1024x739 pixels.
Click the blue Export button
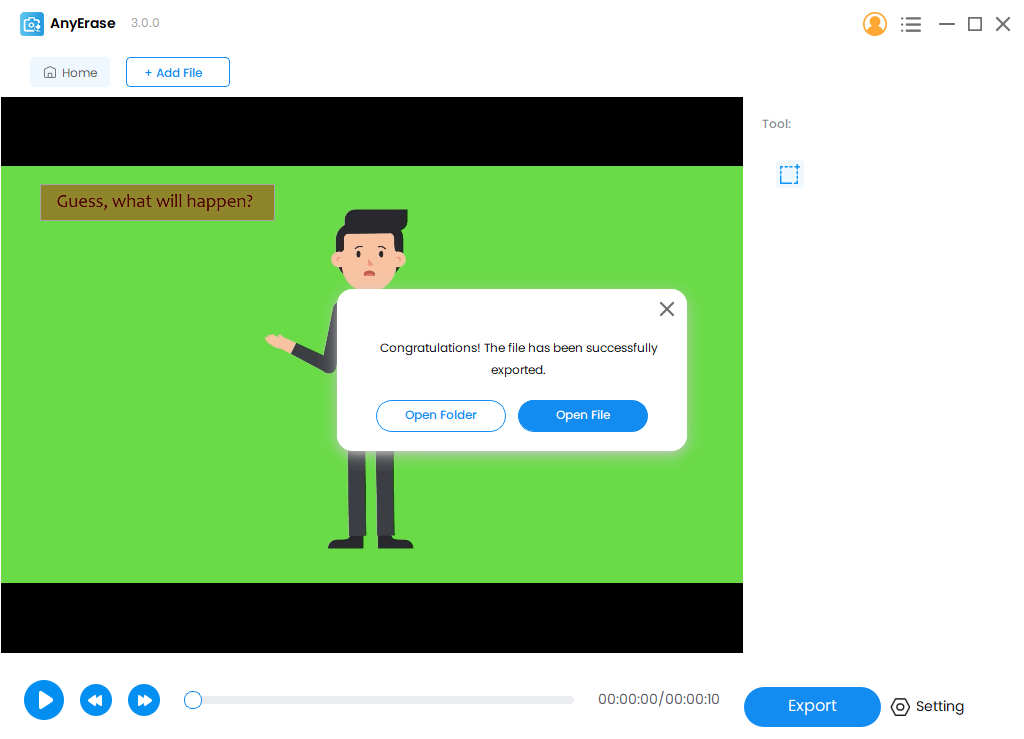[x=812, y=706]
